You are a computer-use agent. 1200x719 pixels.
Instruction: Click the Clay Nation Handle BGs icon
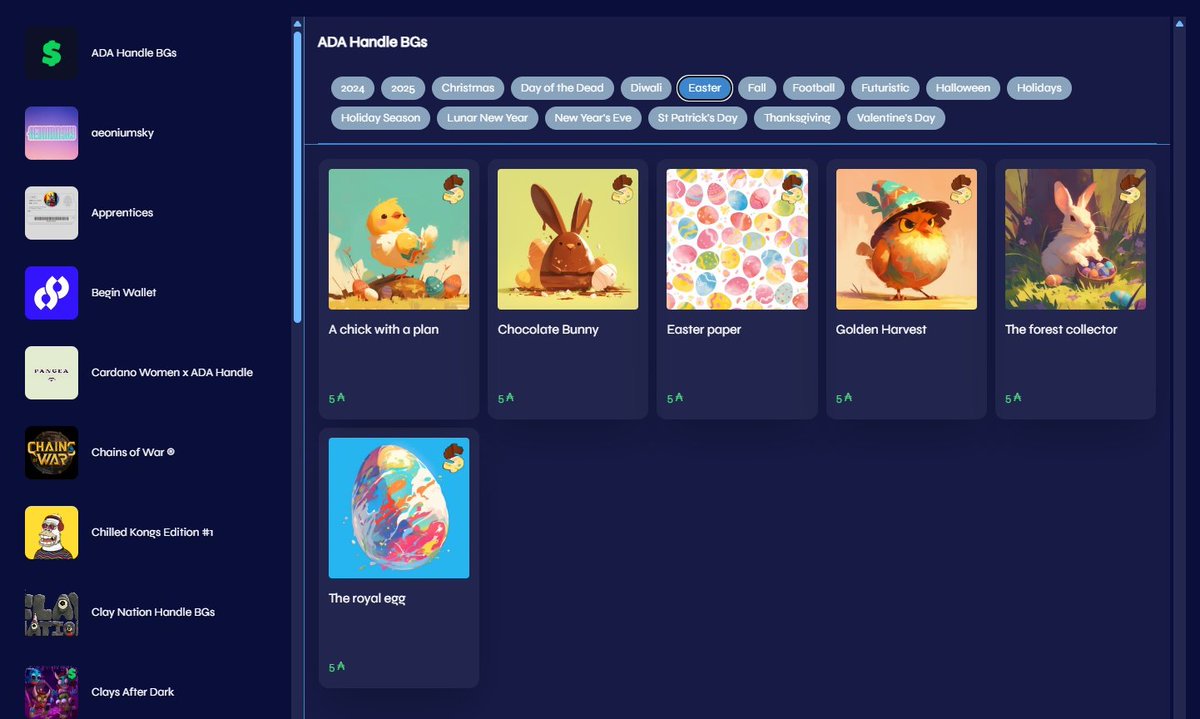click(51, 612)
